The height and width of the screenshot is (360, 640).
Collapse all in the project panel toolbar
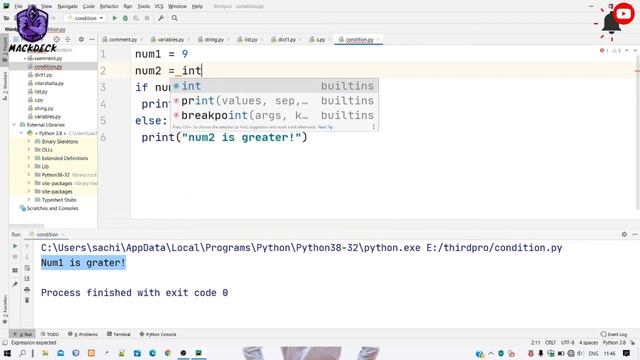68,39
